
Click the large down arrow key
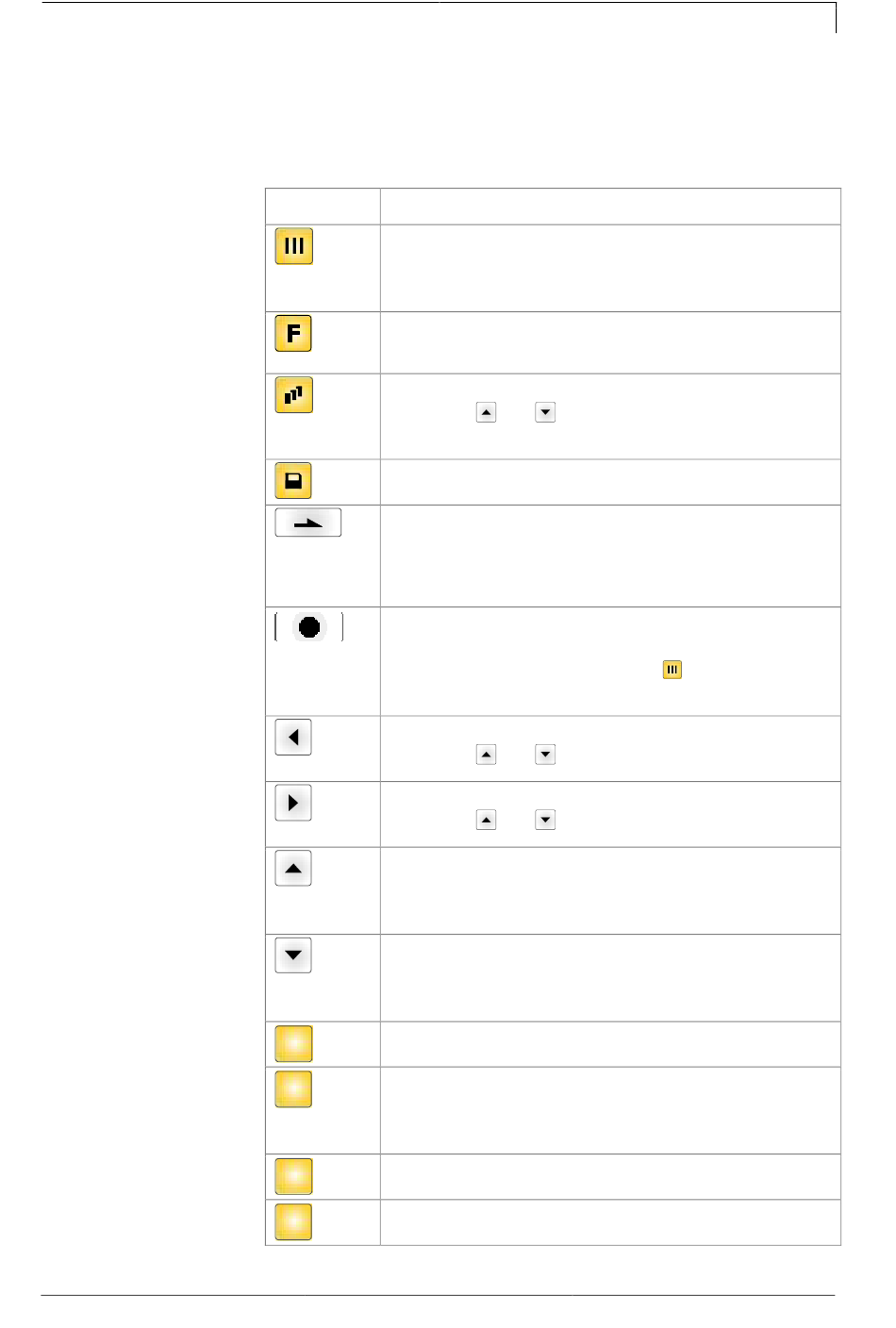pyautogui.click(x=293, y=955)
